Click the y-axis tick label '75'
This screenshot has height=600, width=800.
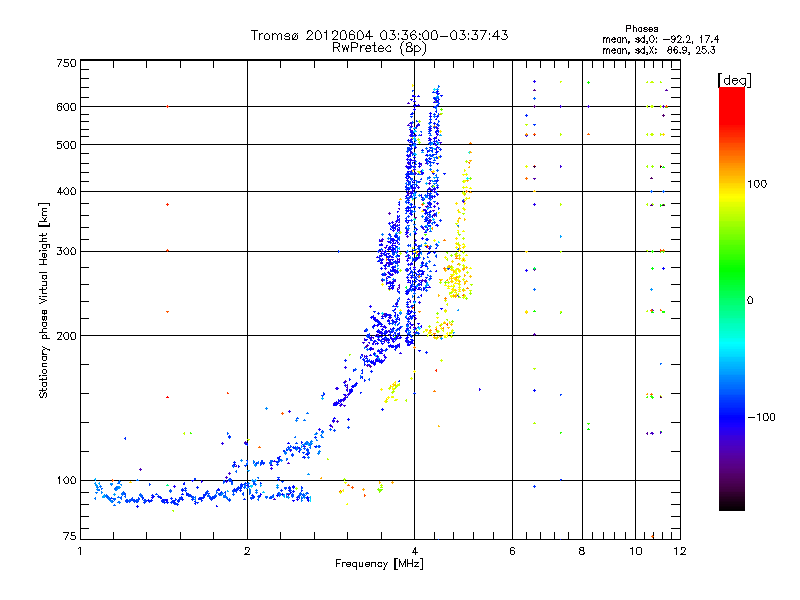70,536
